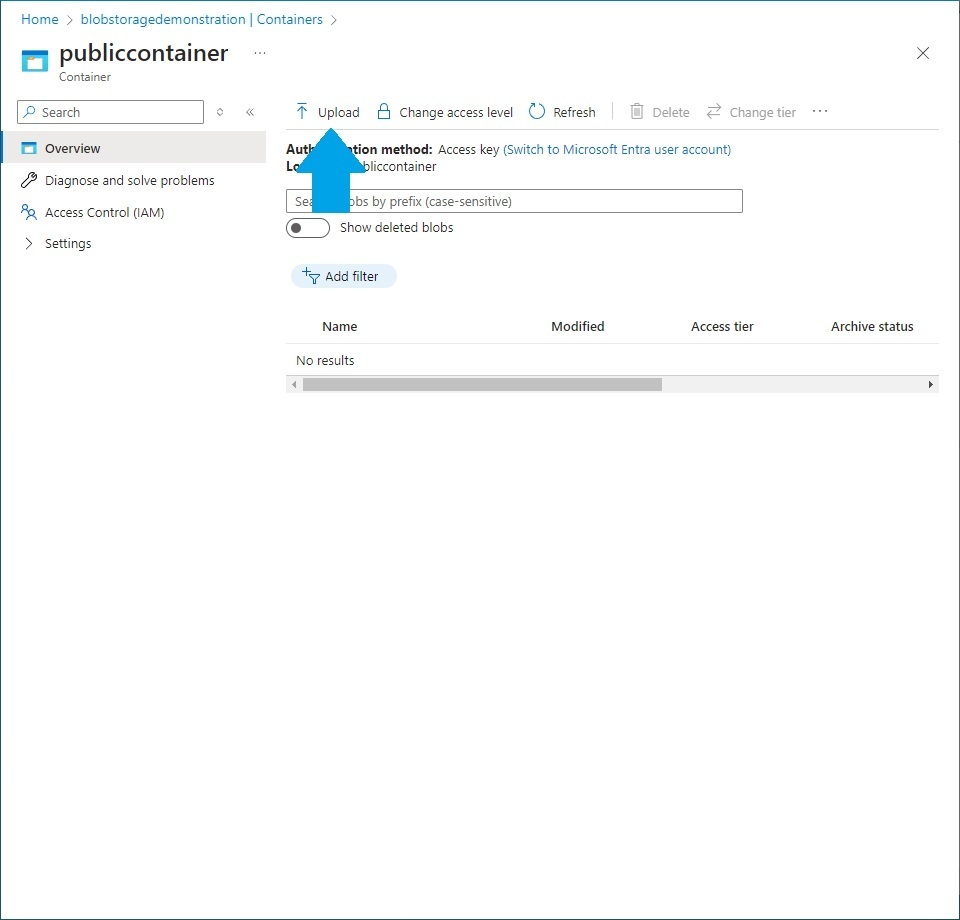Click the circular Refresh icon
Viewport: 960px width, 920px height.
537,111
